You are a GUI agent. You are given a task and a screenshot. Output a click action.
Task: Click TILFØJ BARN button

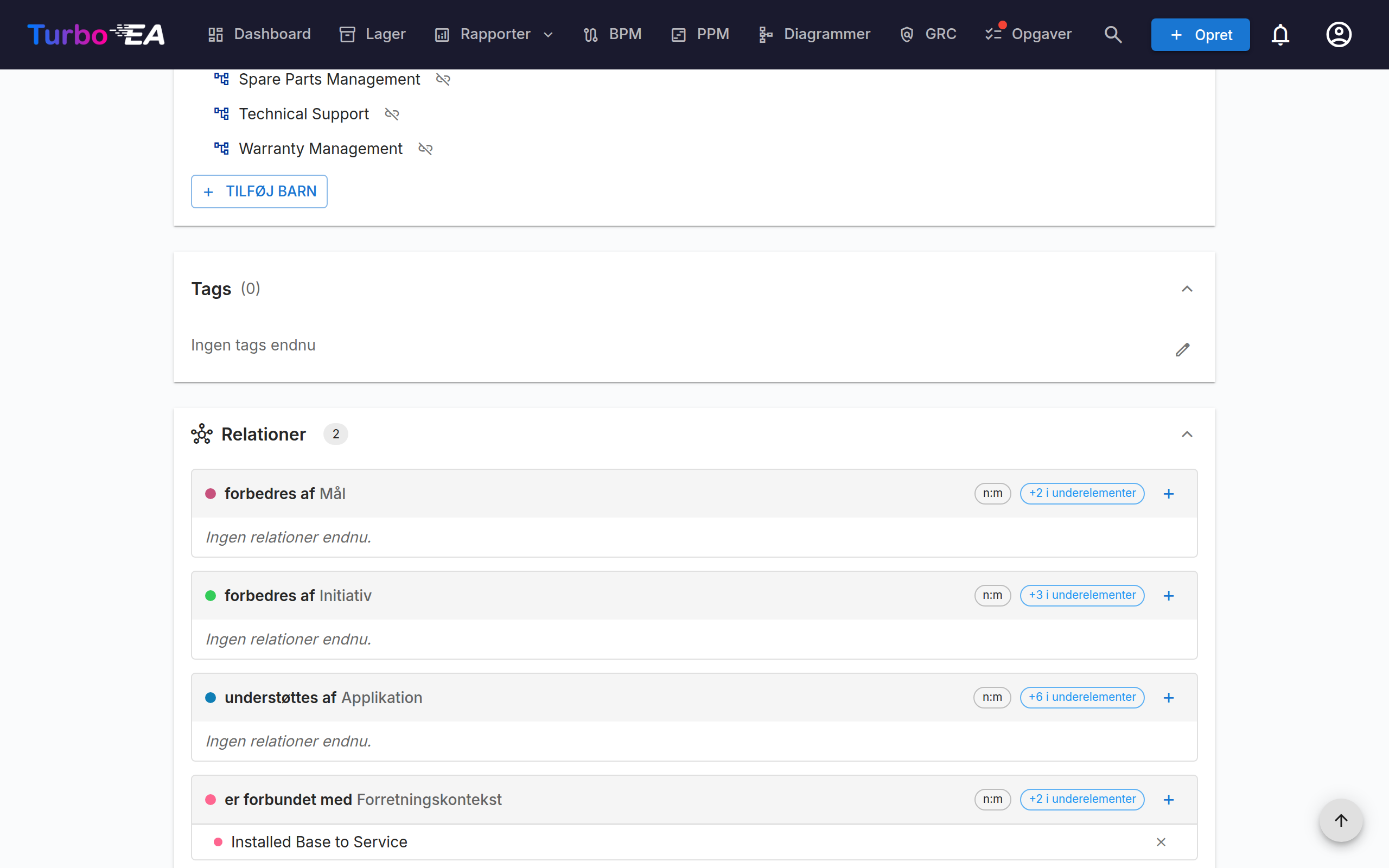click(x=259, y=192)
